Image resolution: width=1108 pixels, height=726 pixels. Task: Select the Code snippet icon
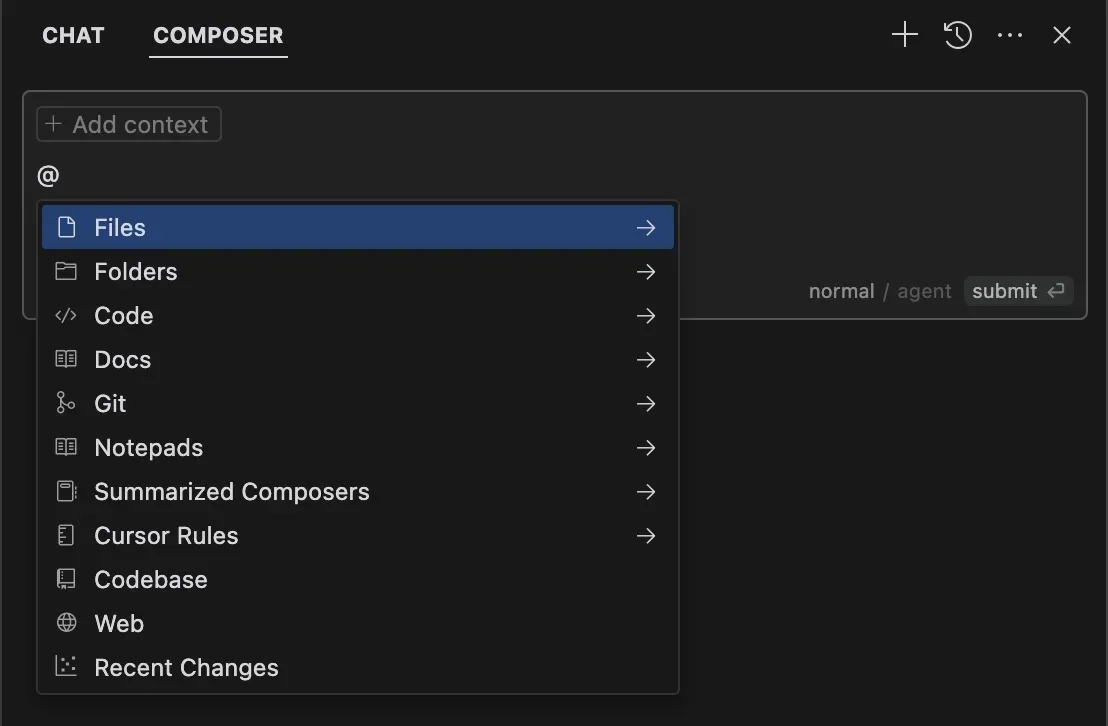click(65, 315)
